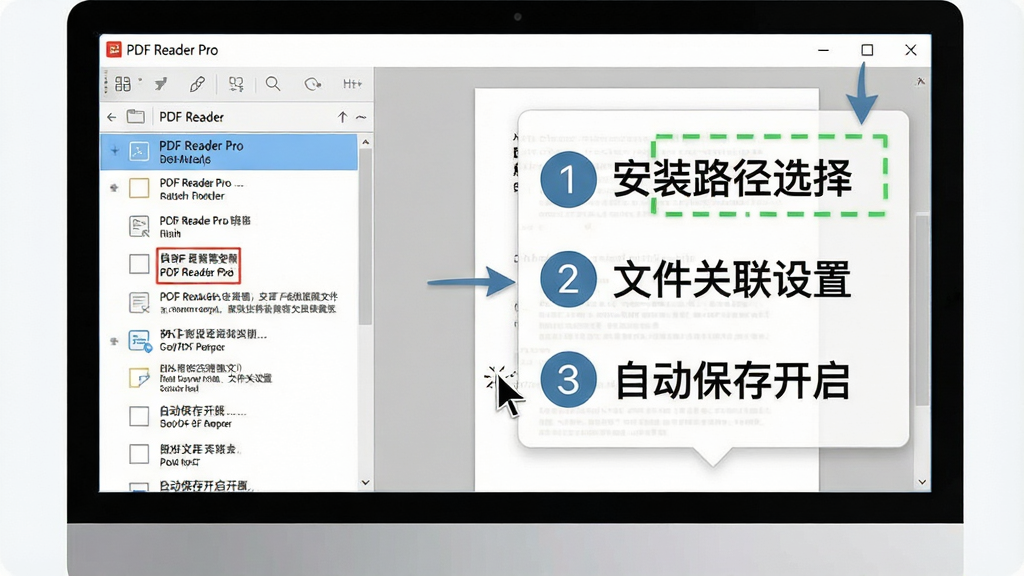The height and width of the screenshot is (576, 1024).
Task: Tick the checkbox next to 自动保存开 row
Action: click(x=138, y=416)
